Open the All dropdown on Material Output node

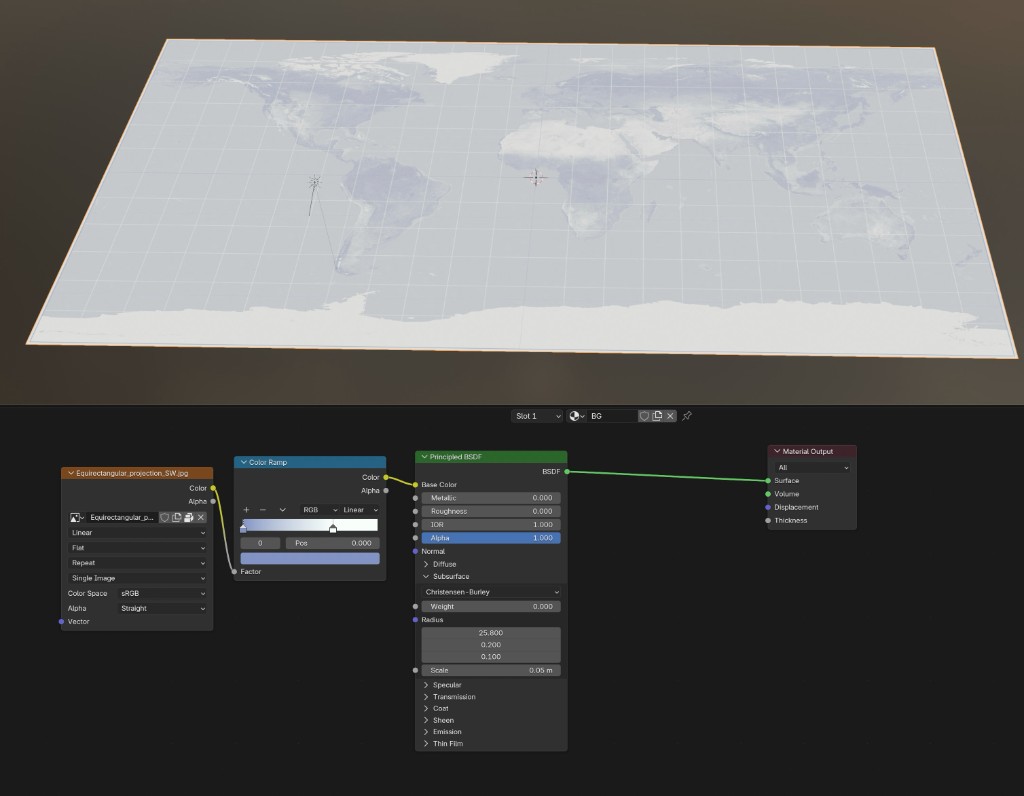click(x=811, y=466)
